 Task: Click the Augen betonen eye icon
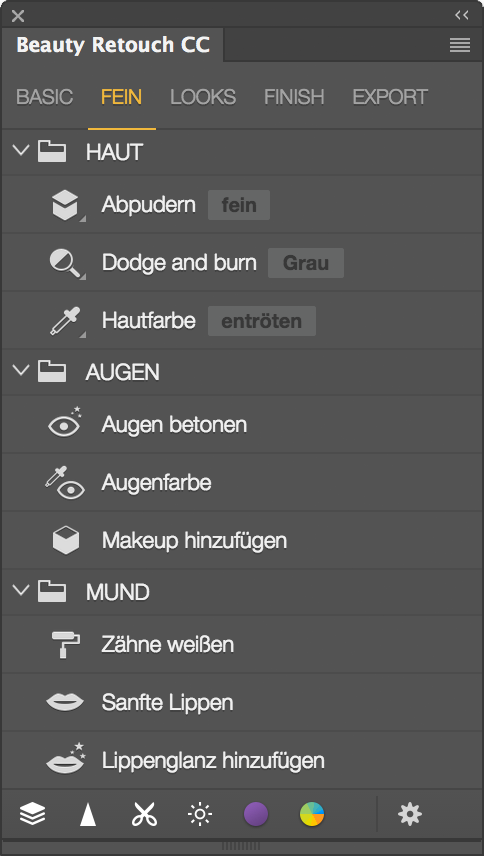tap(65, 423)
